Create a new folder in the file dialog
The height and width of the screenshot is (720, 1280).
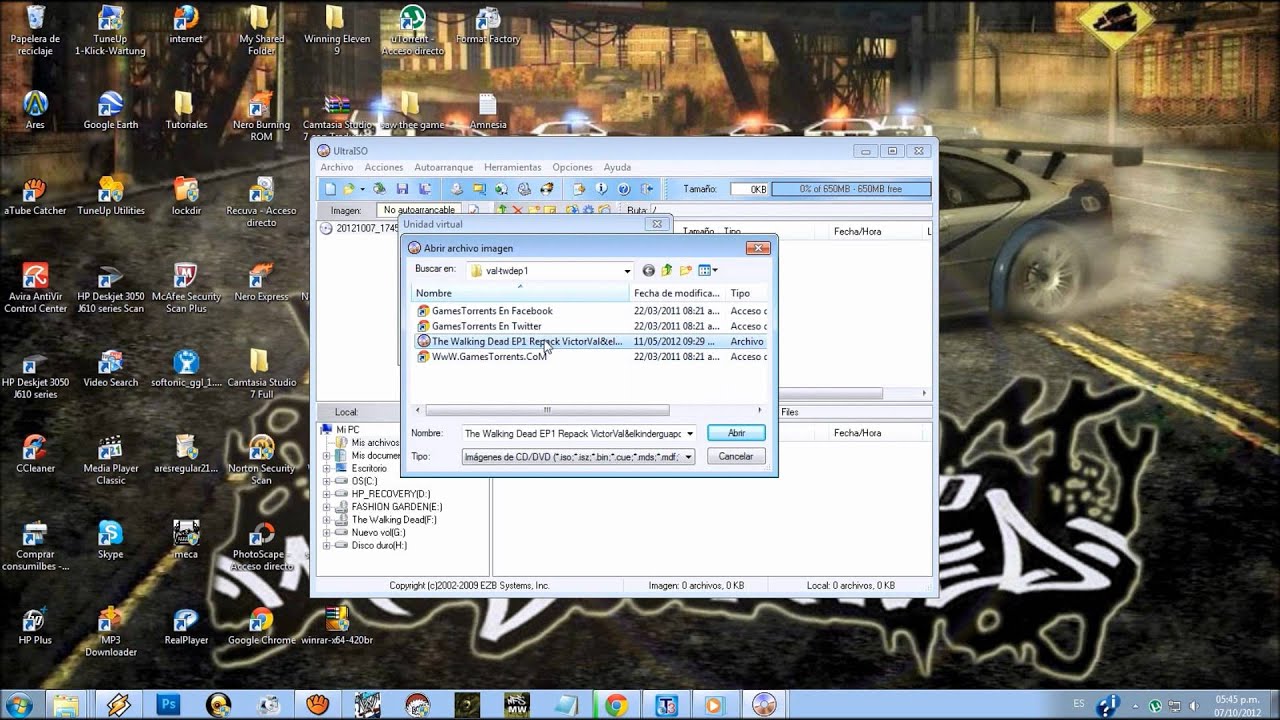[x=686, y=270]
